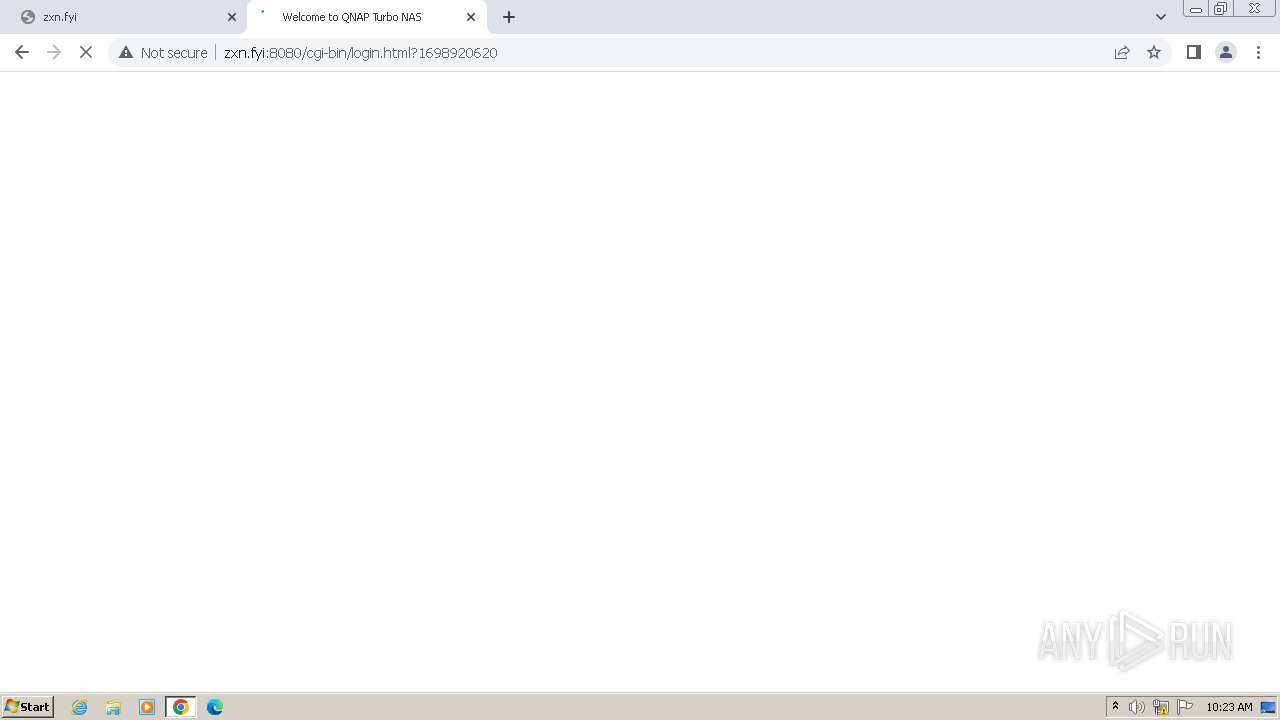Click the forward navigation arrow

point(54,52)
